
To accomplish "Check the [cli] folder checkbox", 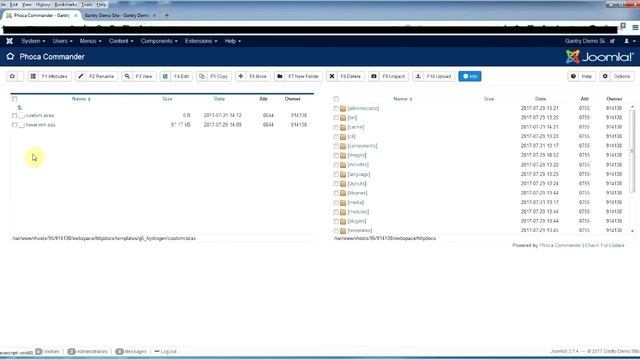I will pyautogui.click(x=336, y=137).
